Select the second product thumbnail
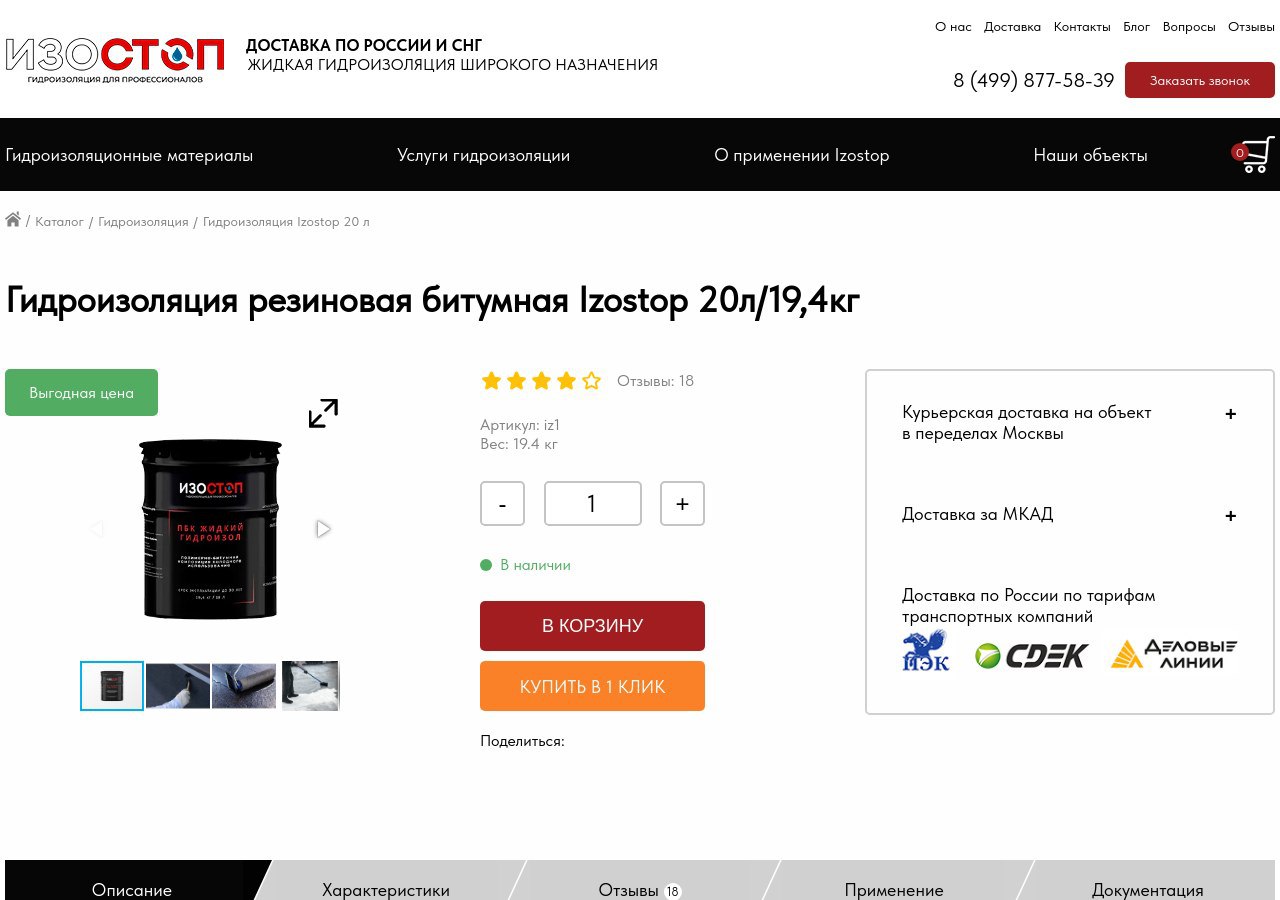The image size is (1280, 900). 178,686
